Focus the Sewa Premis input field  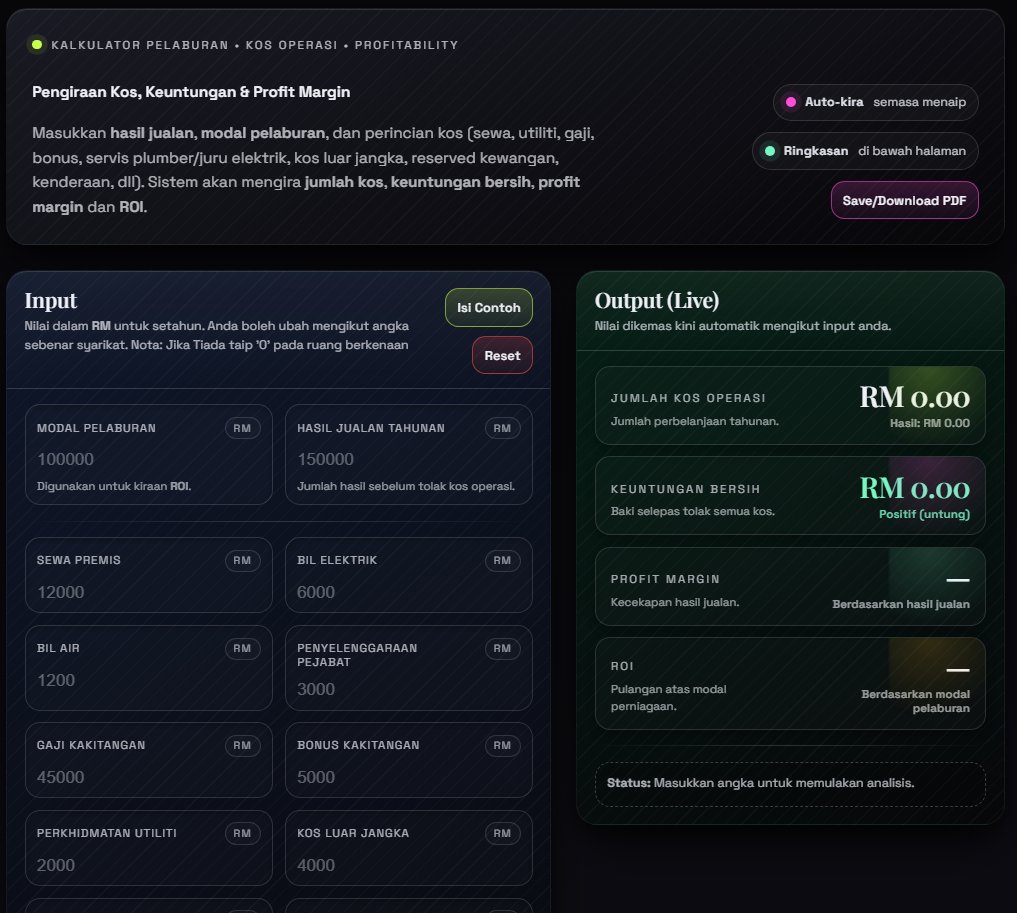tap(149, 592)
